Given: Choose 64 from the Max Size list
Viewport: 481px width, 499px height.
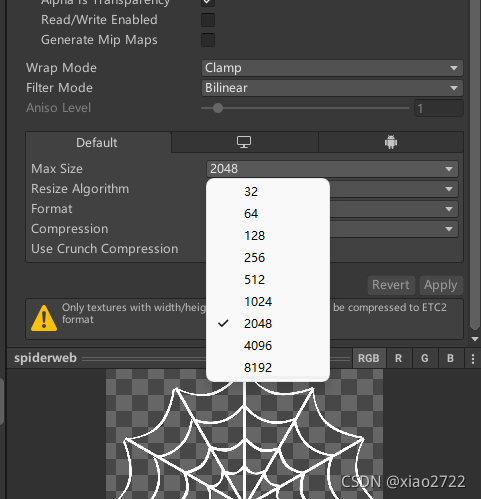Looking at the screenshot, I should pos(268,214).
